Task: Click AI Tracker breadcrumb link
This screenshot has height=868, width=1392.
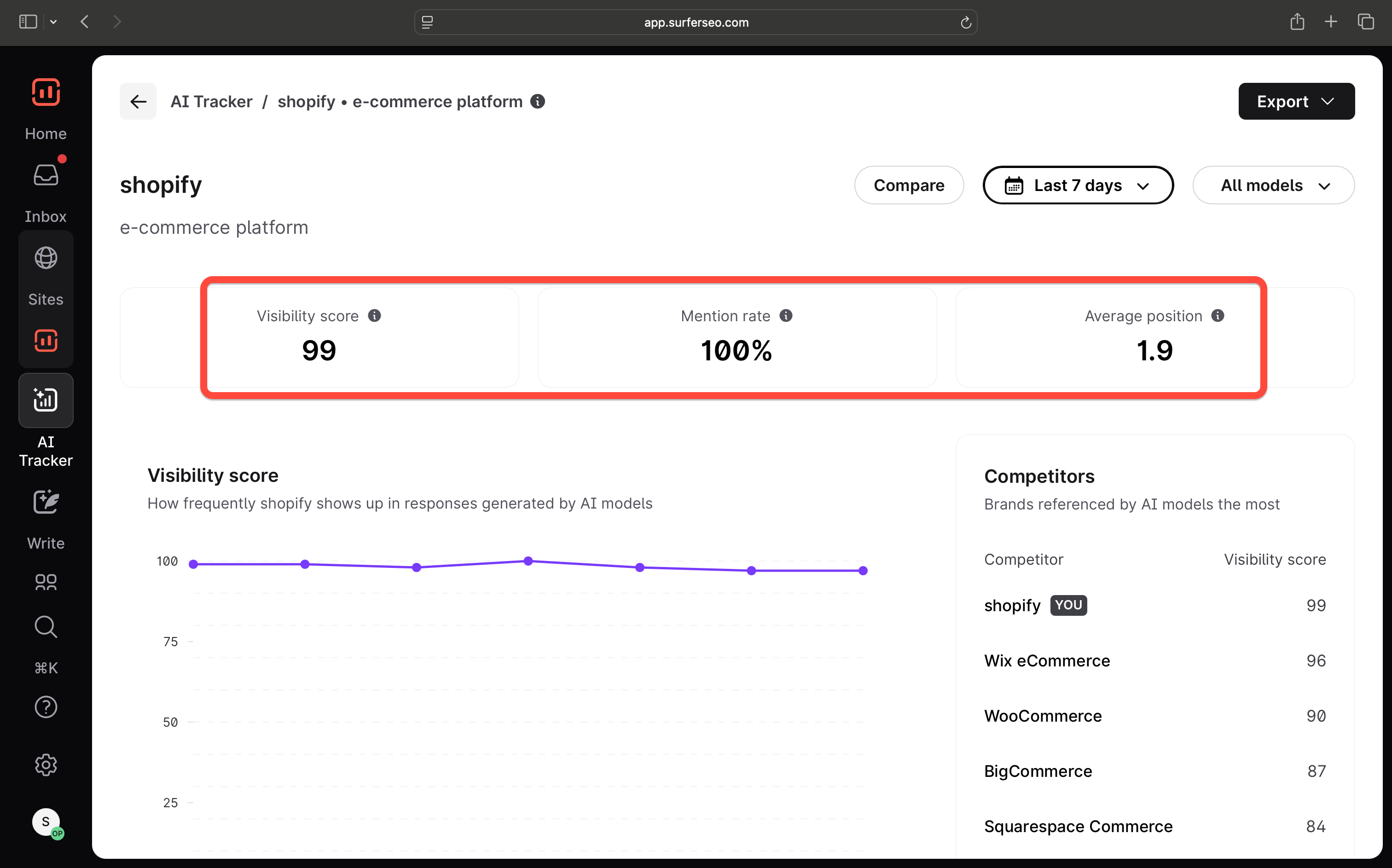Action: tap(211, 102)
